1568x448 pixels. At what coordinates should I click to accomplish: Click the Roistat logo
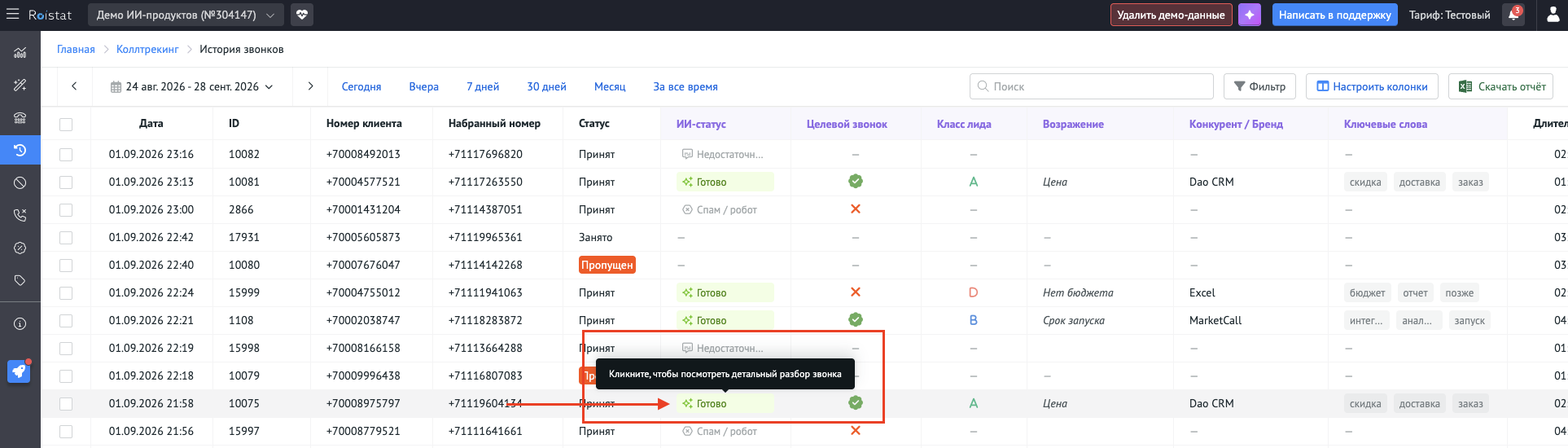(50, 15)
